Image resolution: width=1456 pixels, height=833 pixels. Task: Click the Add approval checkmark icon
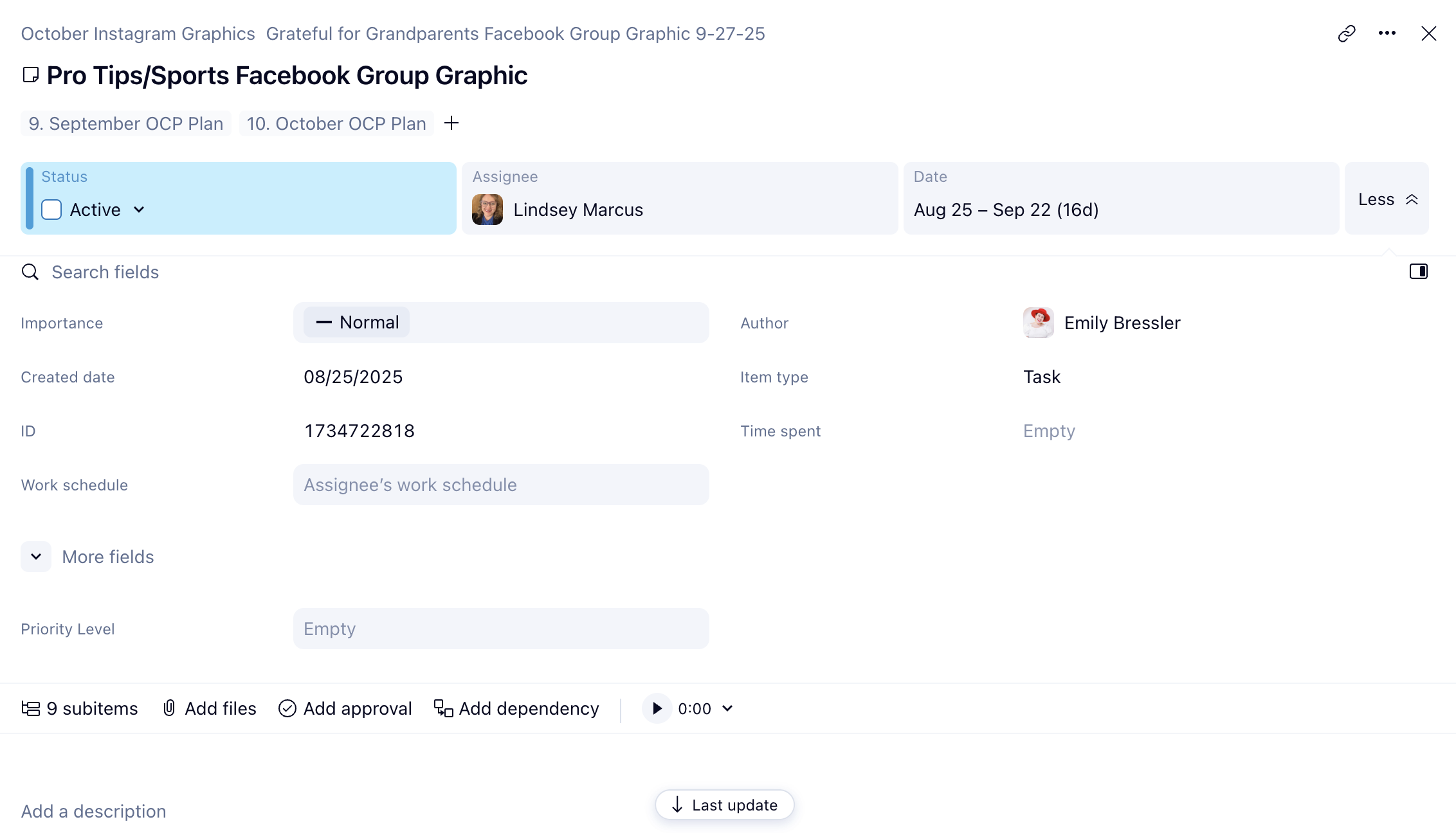click(287, 708)
